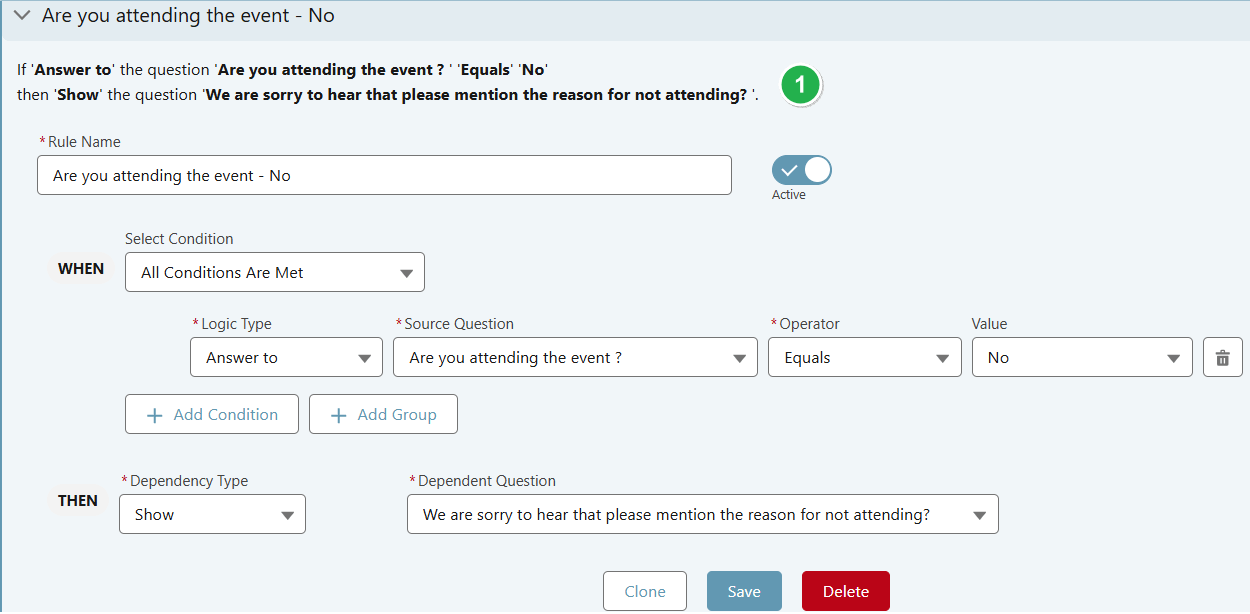Image resolution: width=1250 pixels, height=614 pixels.
Task: Click the Clone button
Action: (x=645, y=591)
